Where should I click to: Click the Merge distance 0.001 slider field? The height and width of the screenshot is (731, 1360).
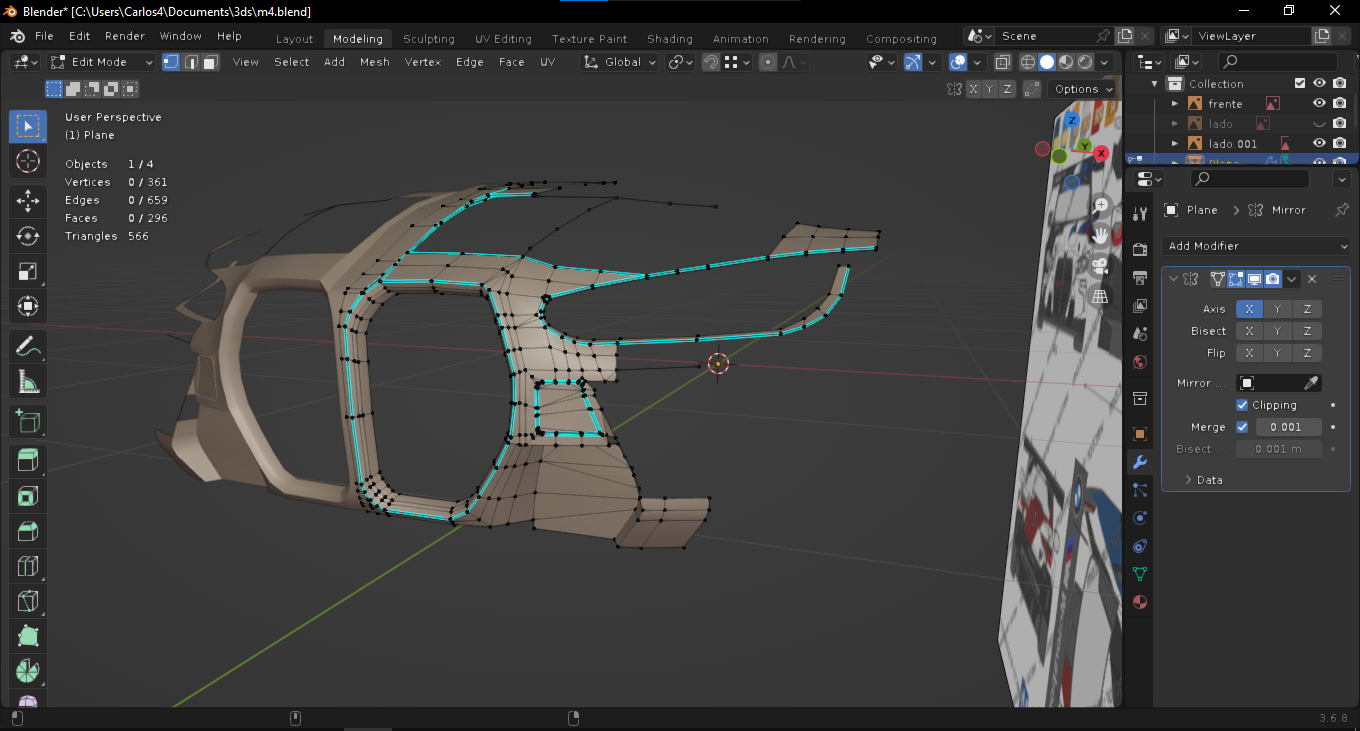[1287, 427]
